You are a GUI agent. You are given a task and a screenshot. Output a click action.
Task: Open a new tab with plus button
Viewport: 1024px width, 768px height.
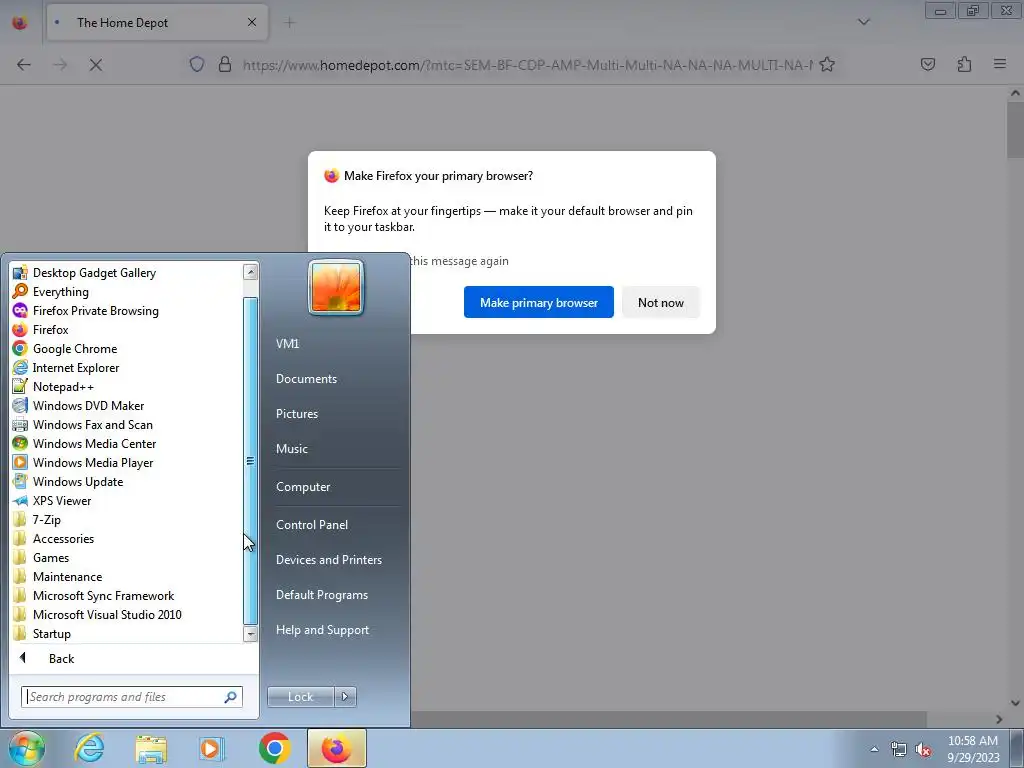pos(290,23)
